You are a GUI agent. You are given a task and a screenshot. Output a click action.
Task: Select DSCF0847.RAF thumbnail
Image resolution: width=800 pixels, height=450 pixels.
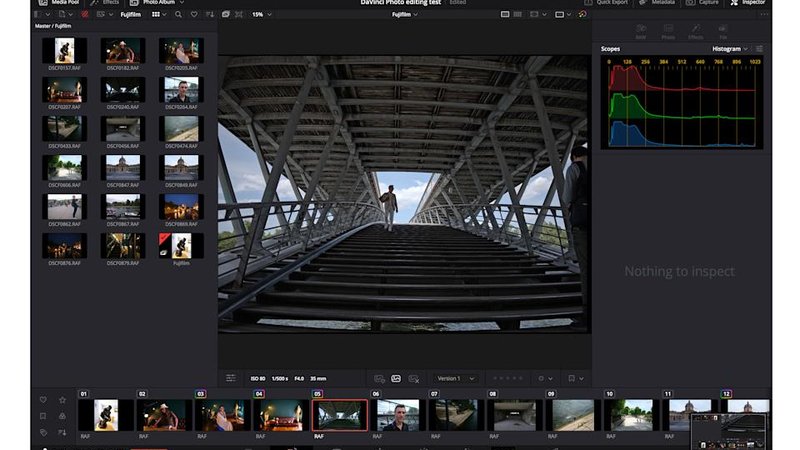click(123, 168)
